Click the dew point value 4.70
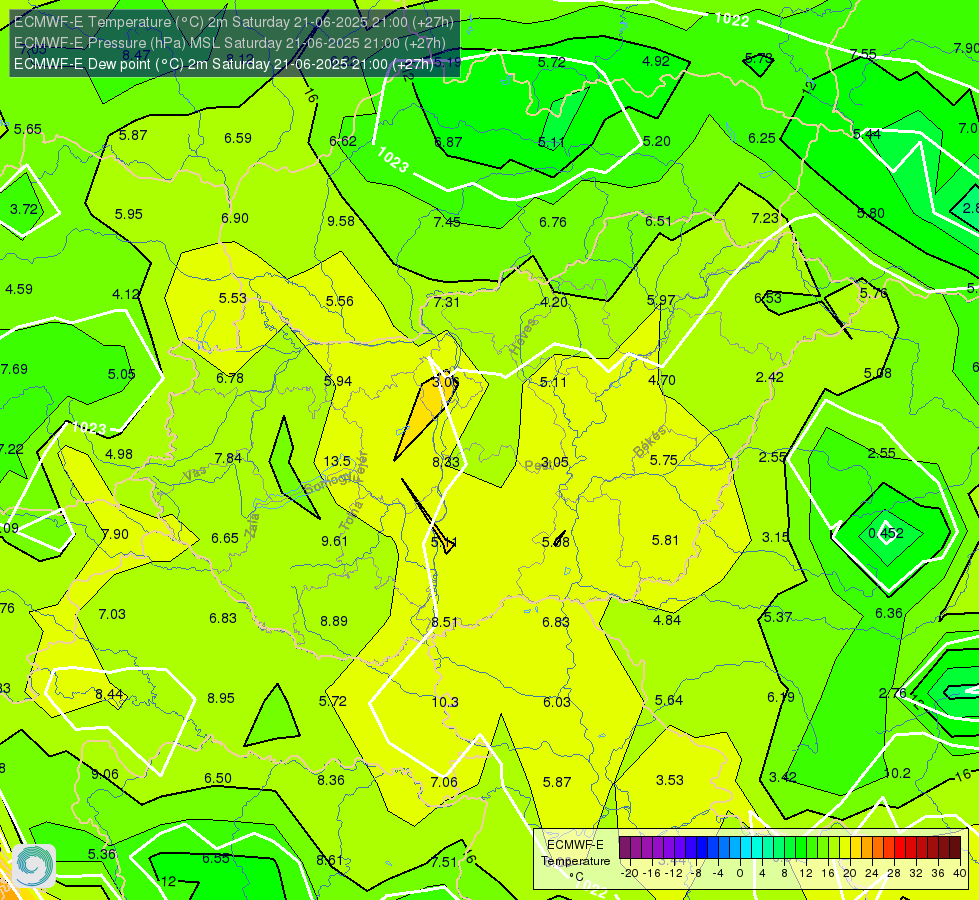 (662, 380)
